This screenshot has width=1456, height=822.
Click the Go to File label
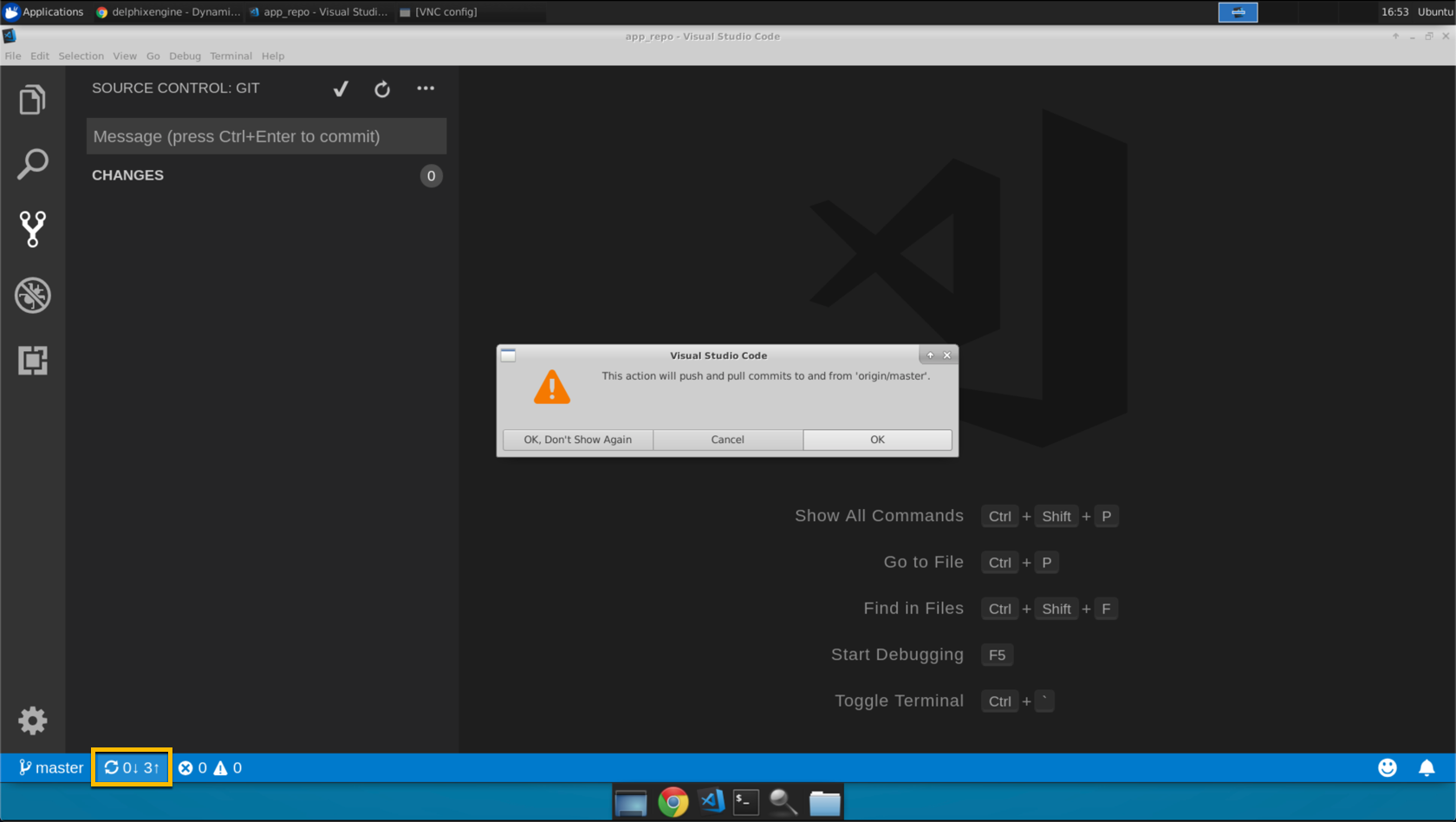click(x=923, y=562)
